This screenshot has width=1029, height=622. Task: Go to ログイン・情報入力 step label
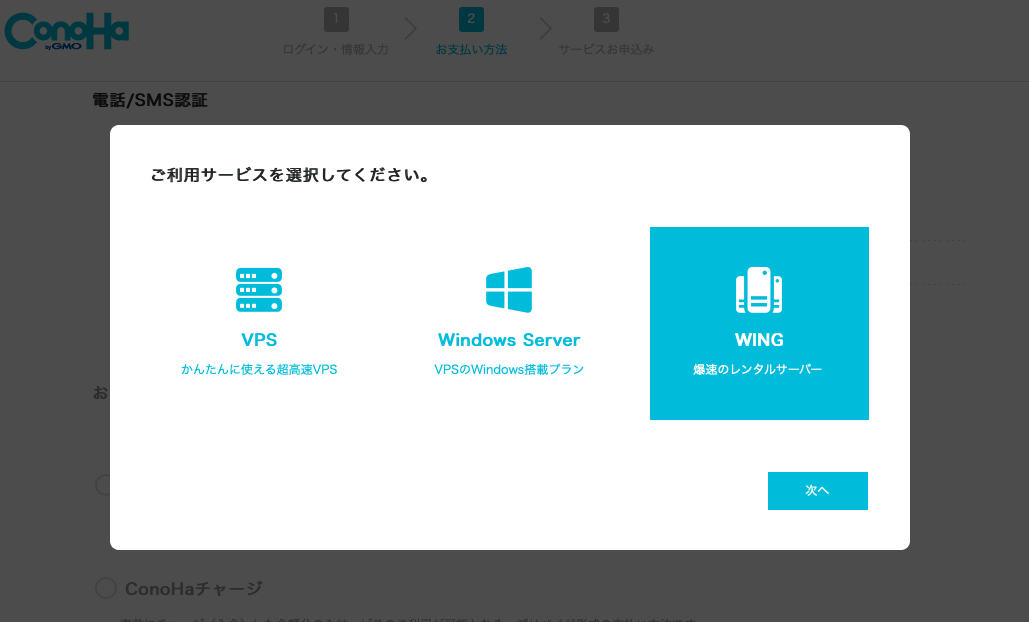pos(335,50)
